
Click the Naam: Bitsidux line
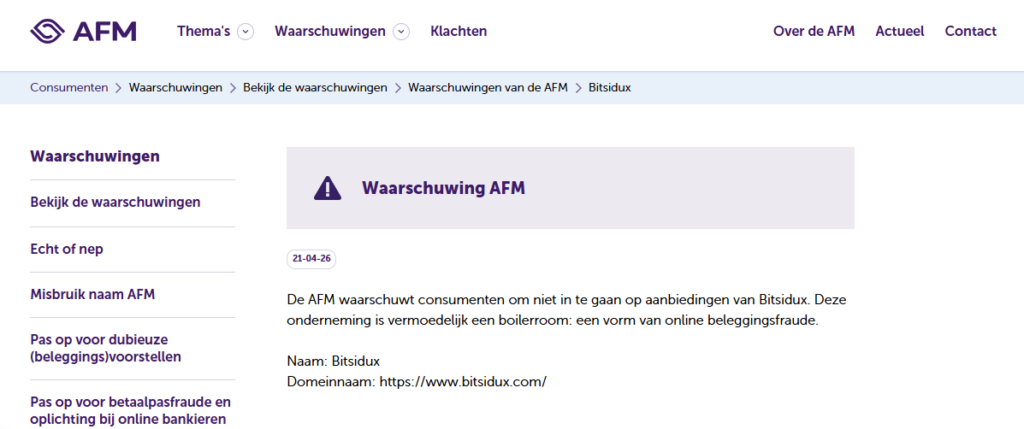tap(333, 361)
